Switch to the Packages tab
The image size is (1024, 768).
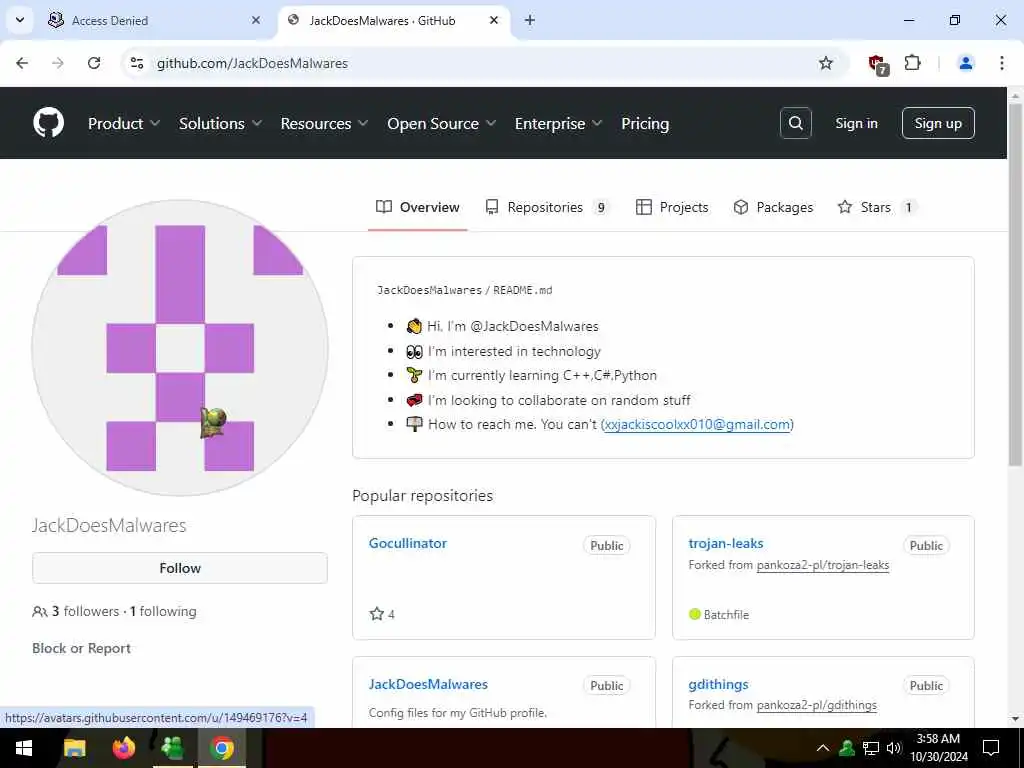pyautogui.click(x=773, y=207)
